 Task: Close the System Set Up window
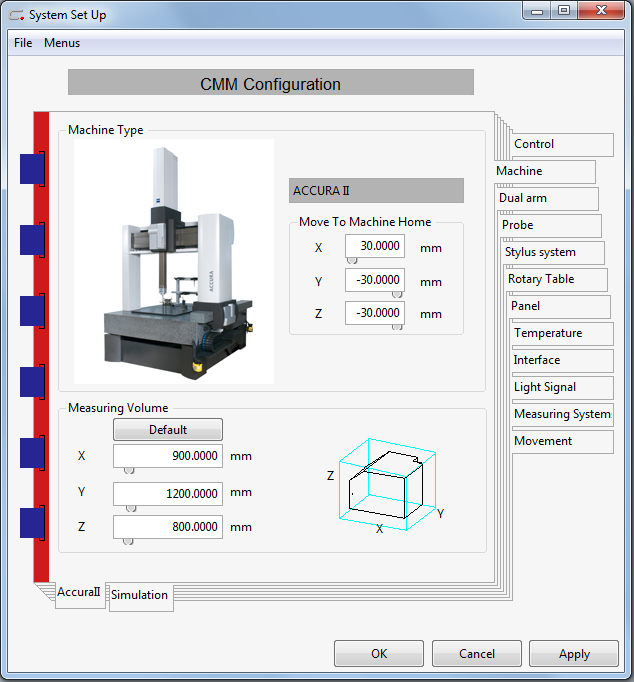click(601, 11)
